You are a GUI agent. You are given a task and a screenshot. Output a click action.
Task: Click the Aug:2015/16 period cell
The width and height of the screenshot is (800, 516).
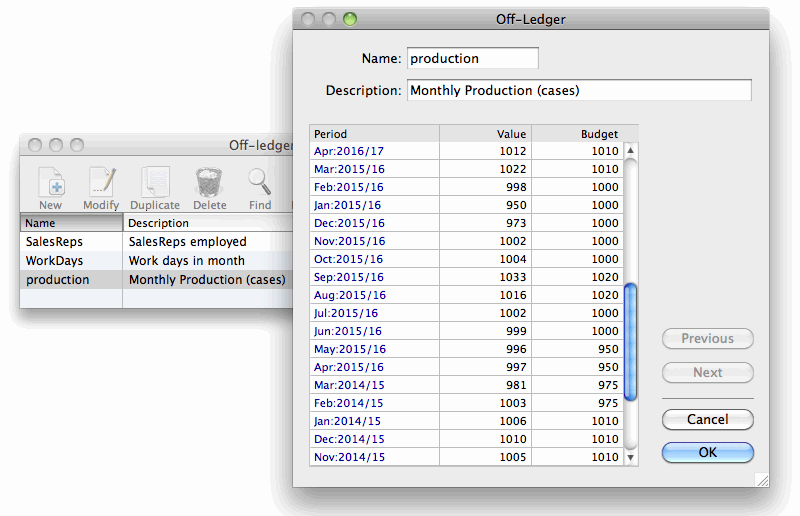click(374, 295)
